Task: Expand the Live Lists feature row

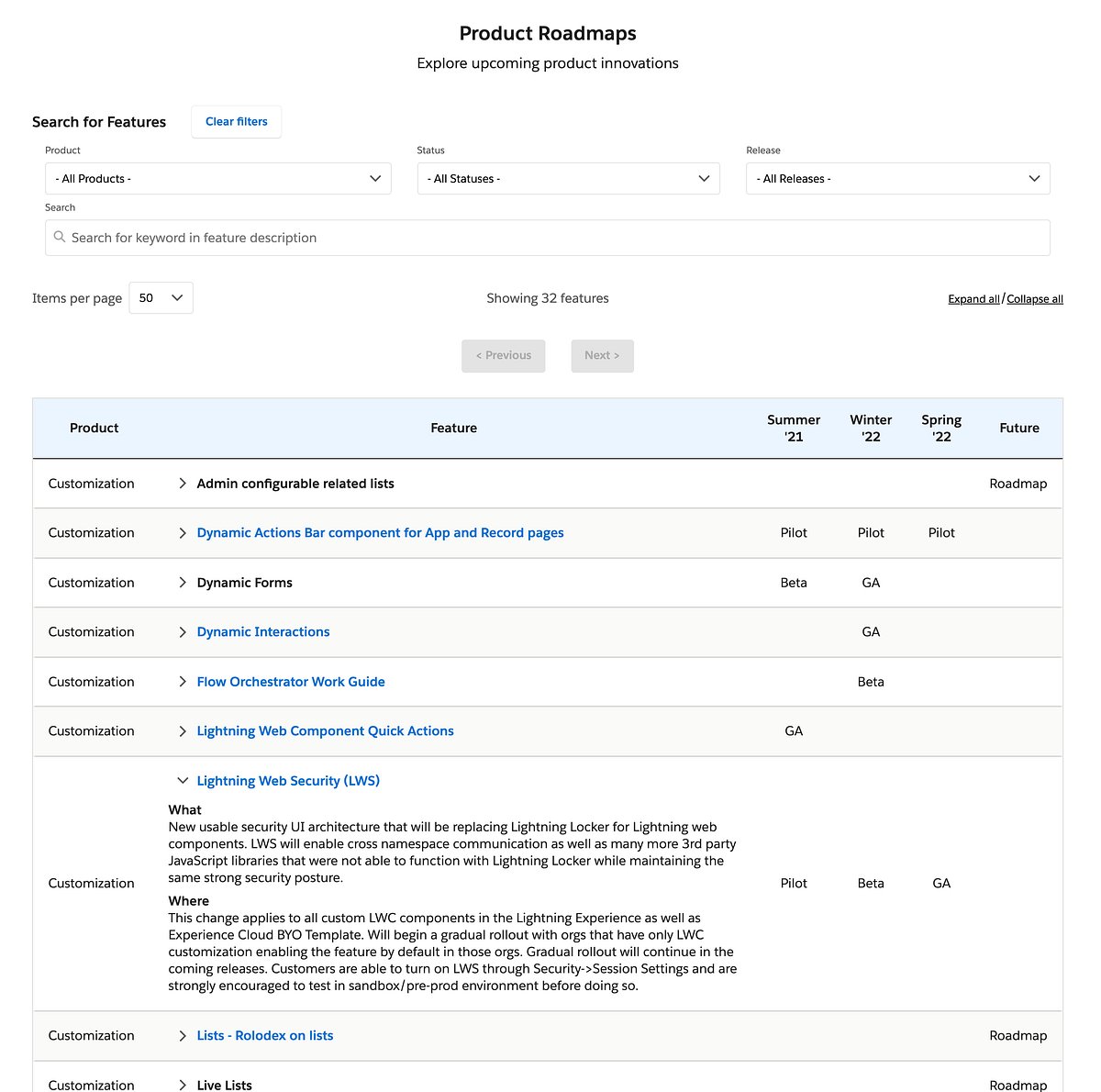Action: click(183, 1085)
